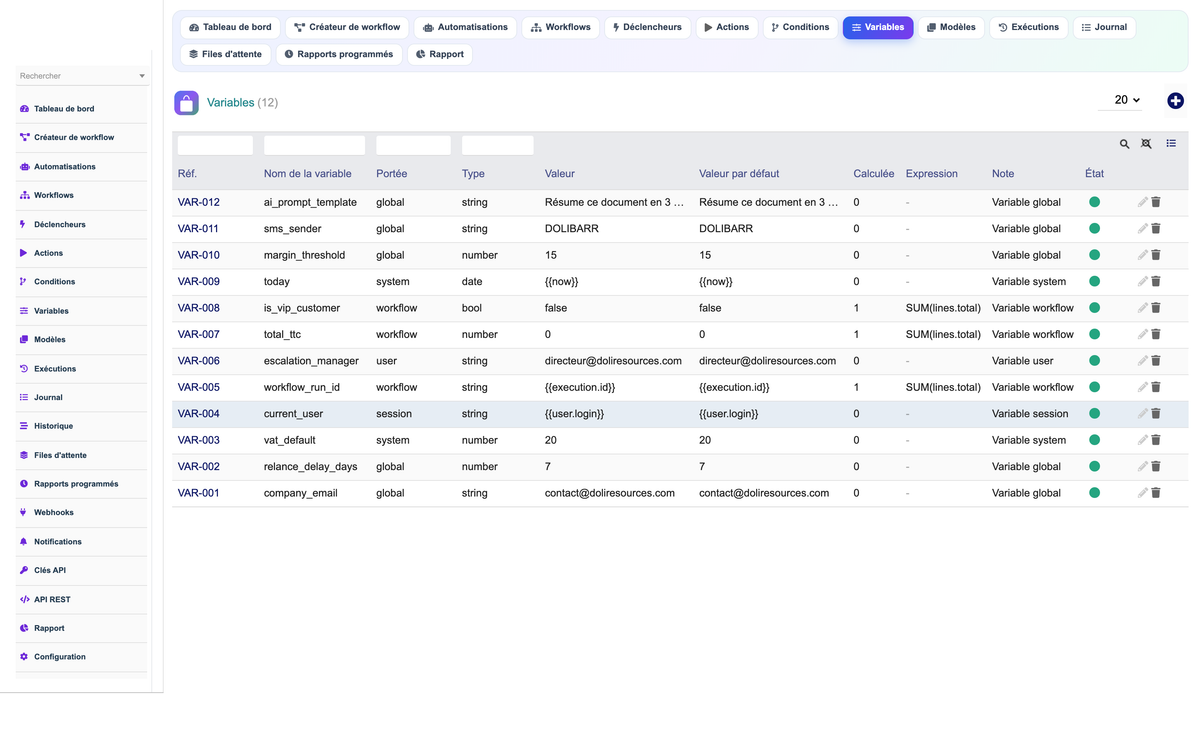Delete variable VAR-012 with trash icon
This screenshot has height=743, width=1200.
point(1156,202)
